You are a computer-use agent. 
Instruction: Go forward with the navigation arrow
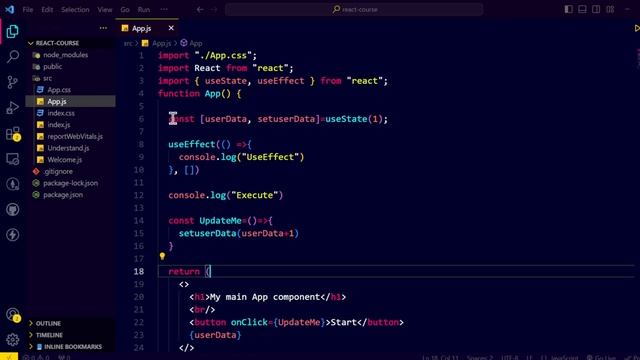(214, 9)
